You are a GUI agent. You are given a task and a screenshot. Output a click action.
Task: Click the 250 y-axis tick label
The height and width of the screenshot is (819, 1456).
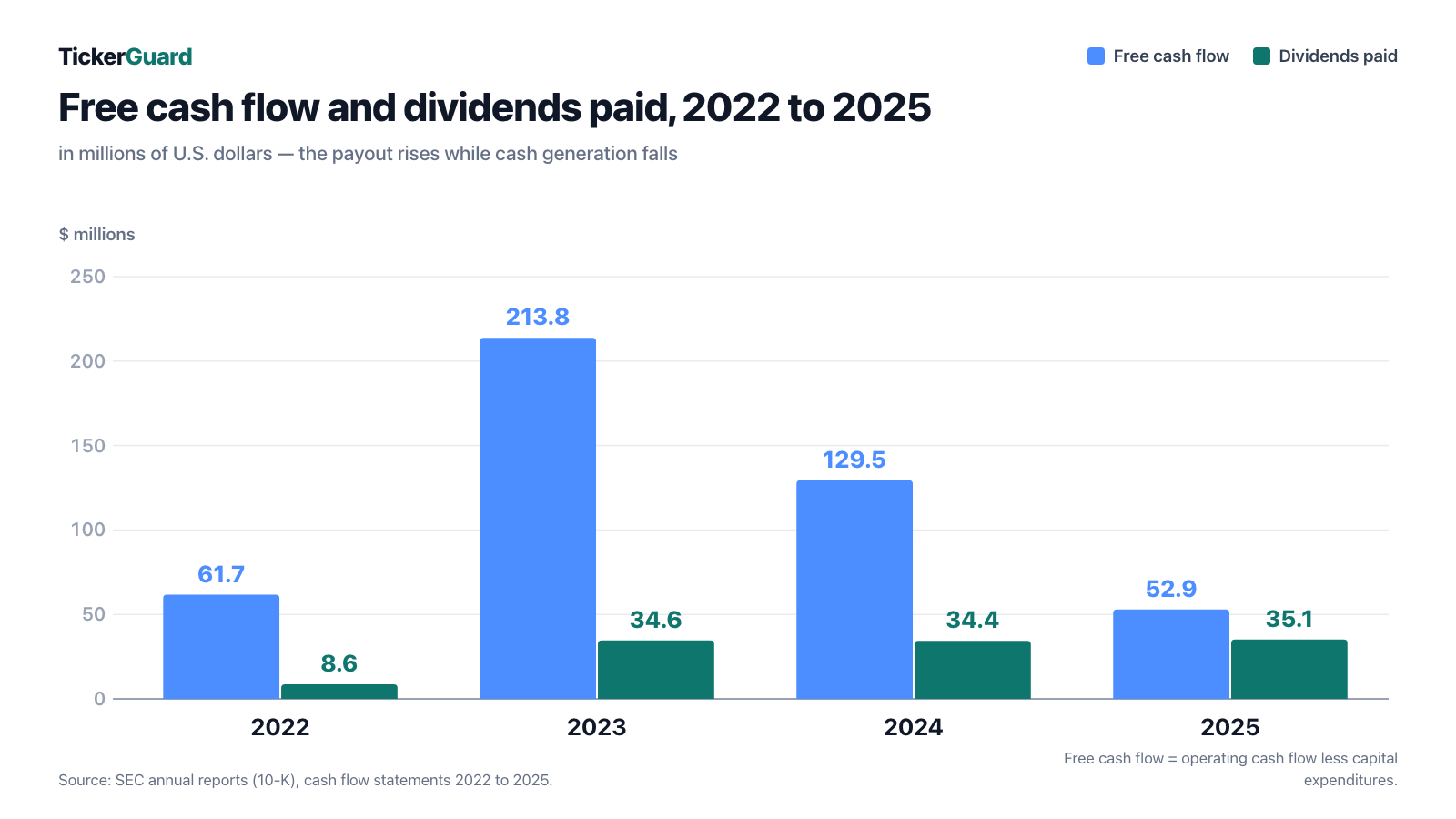coord(88,277)
